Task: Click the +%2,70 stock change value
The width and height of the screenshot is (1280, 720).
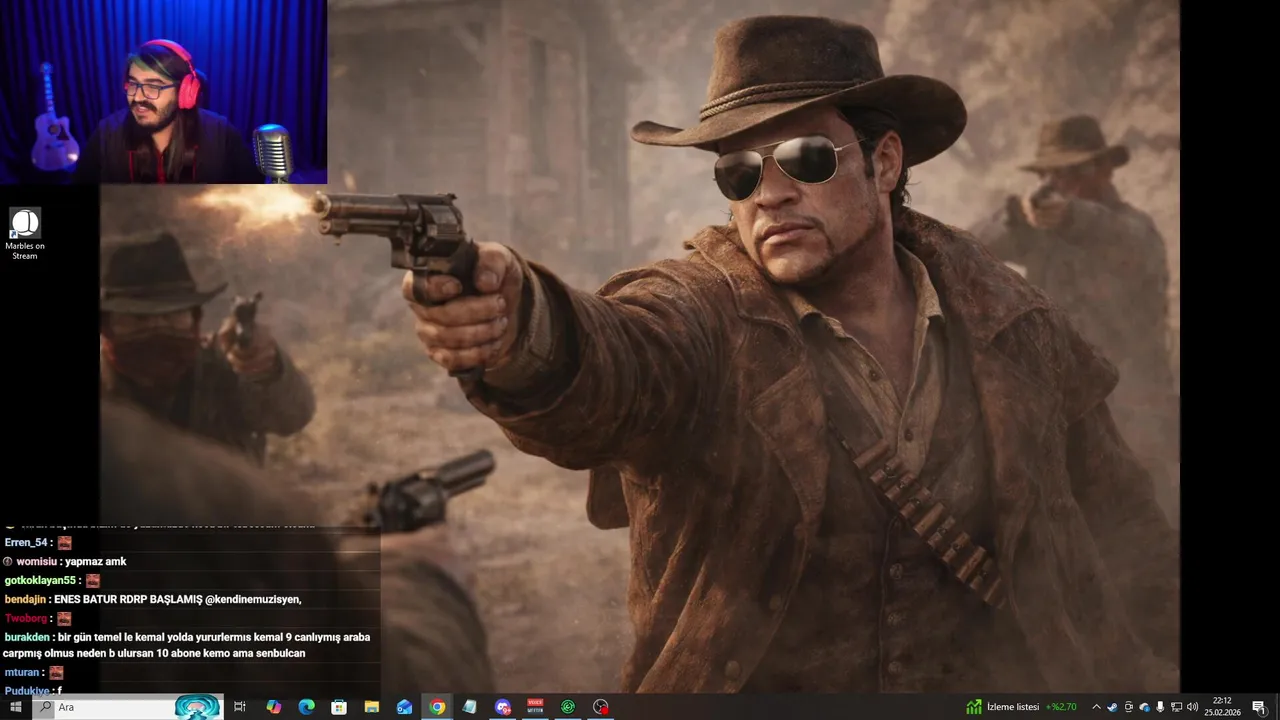Action: point(1061,707)
